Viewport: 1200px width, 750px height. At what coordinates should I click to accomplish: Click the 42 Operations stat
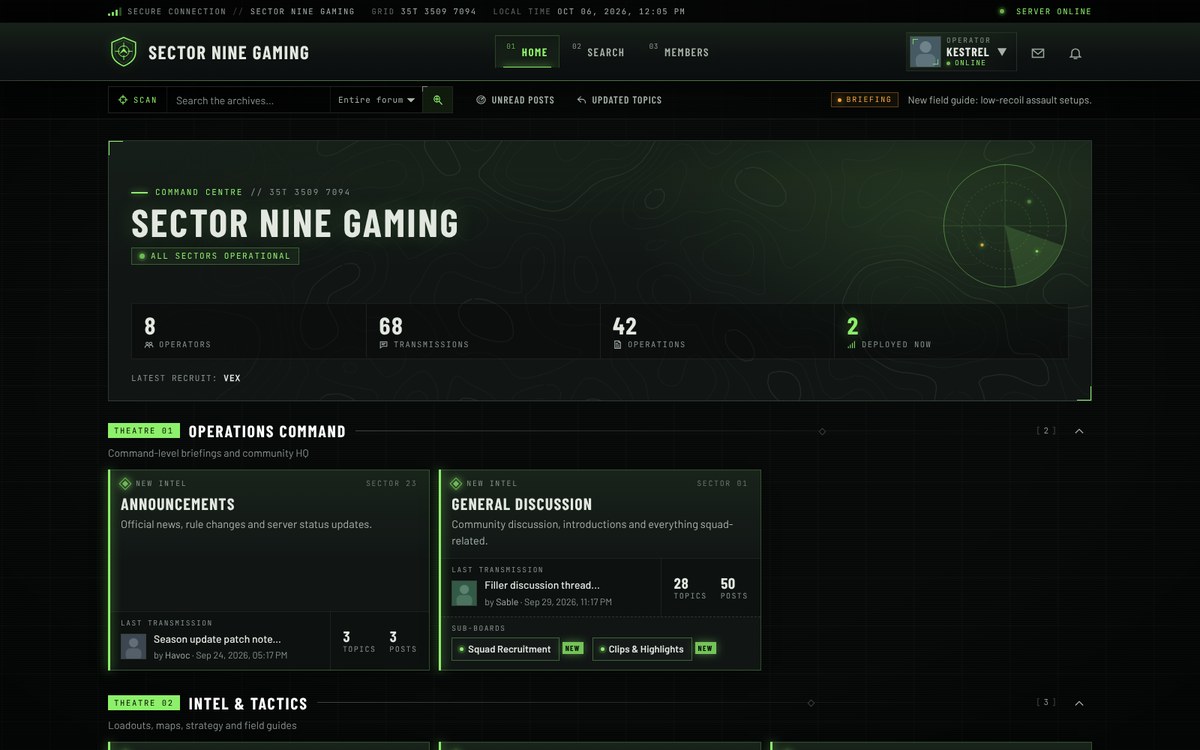click(x=717, y=331)
